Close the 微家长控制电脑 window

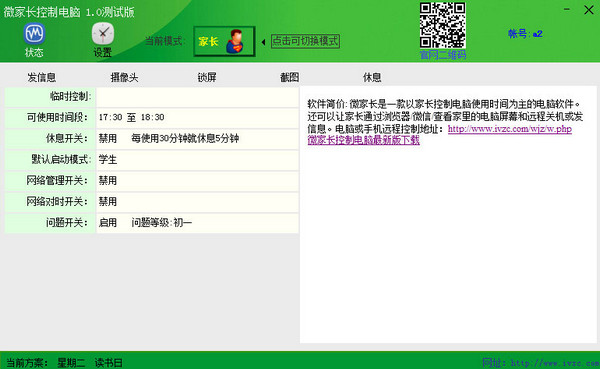589,10
